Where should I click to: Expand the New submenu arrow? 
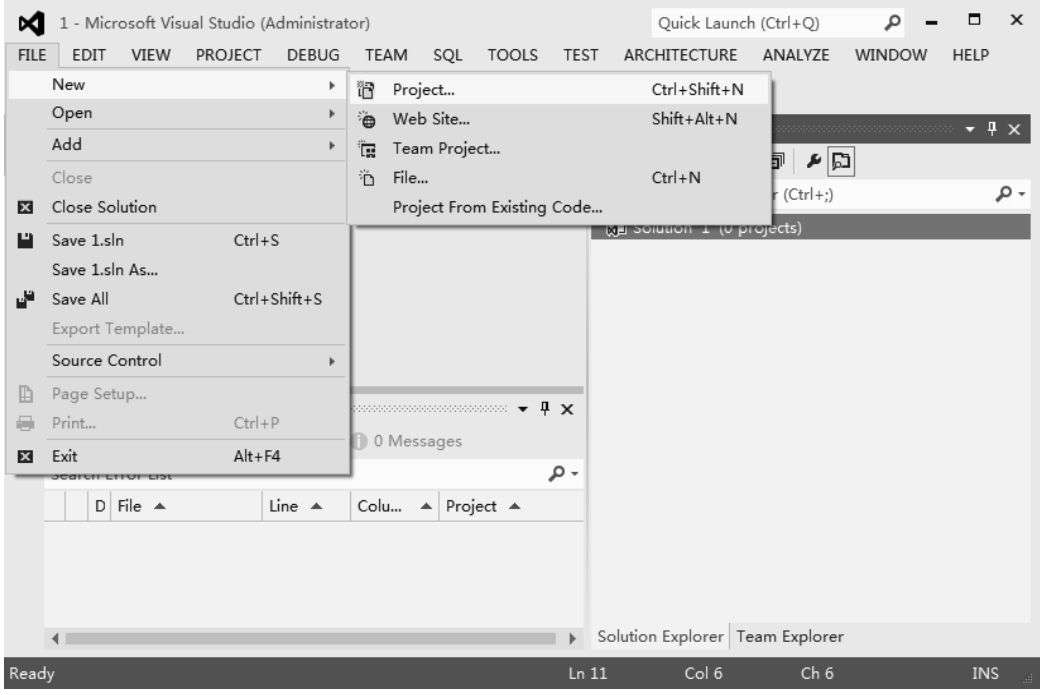pyautogui.click(x=332, y=85)
